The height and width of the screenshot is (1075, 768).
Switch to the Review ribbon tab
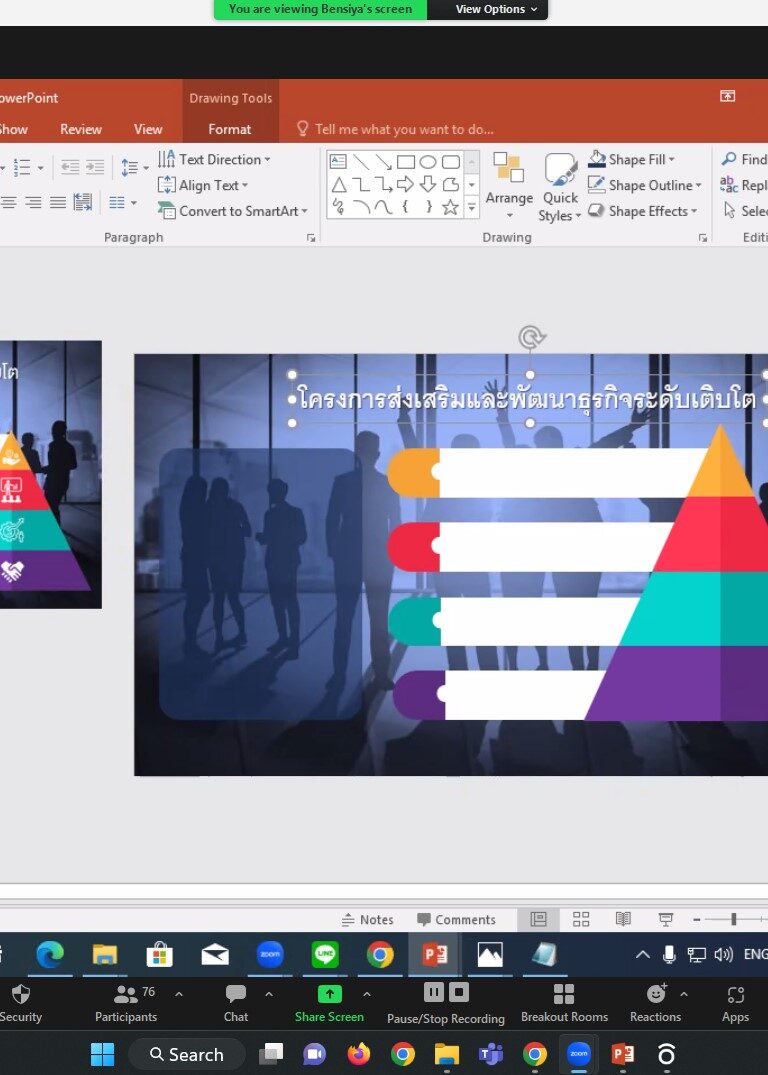click(x=81, y=129)
